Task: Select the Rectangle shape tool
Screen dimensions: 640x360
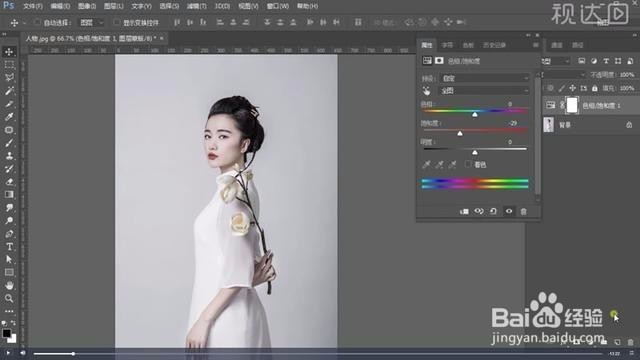Action: pyautogui.click(x=9, y=272)
